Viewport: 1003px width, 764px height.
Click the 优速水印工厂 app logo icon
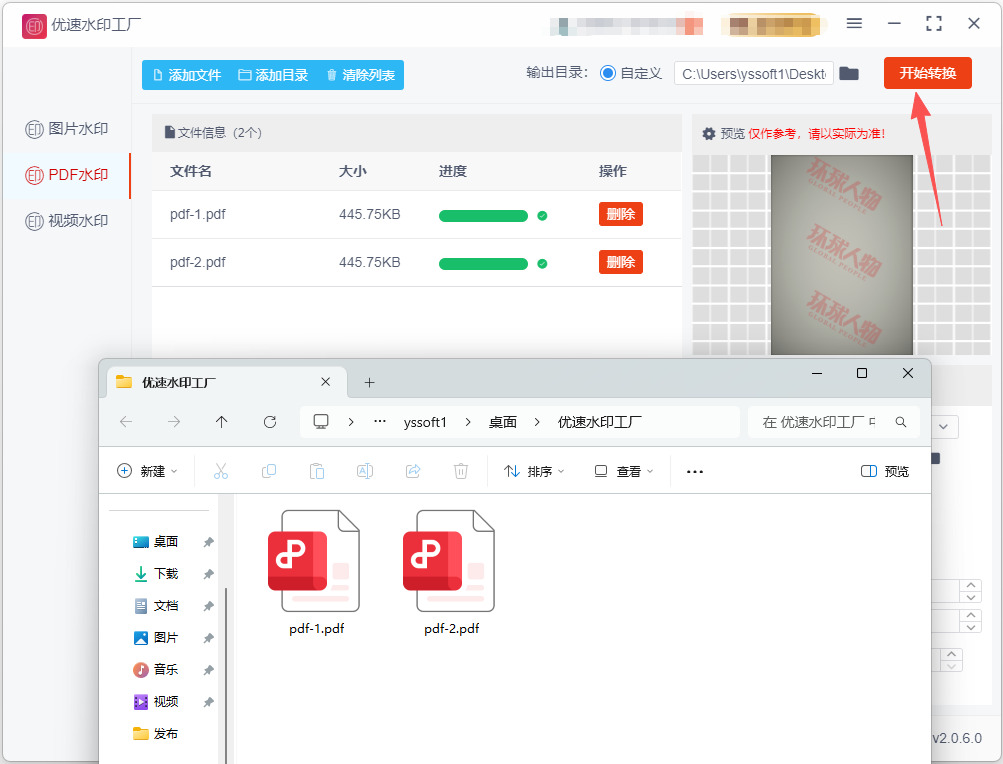pyautogui.click(x=34, y=26)
